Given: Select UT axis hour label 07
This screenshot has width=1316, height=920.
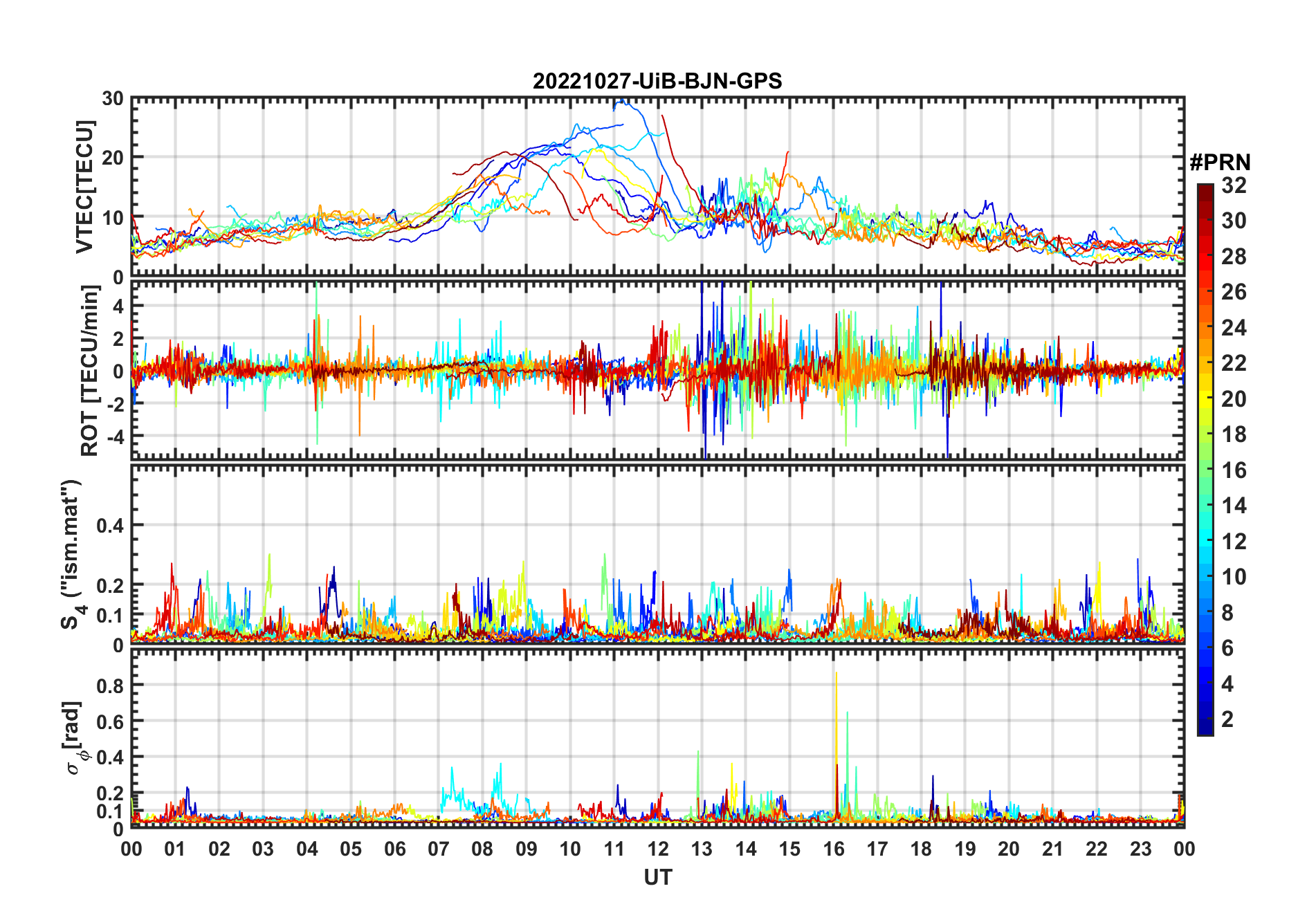Looking at the screenshot, I should (439, 849).
